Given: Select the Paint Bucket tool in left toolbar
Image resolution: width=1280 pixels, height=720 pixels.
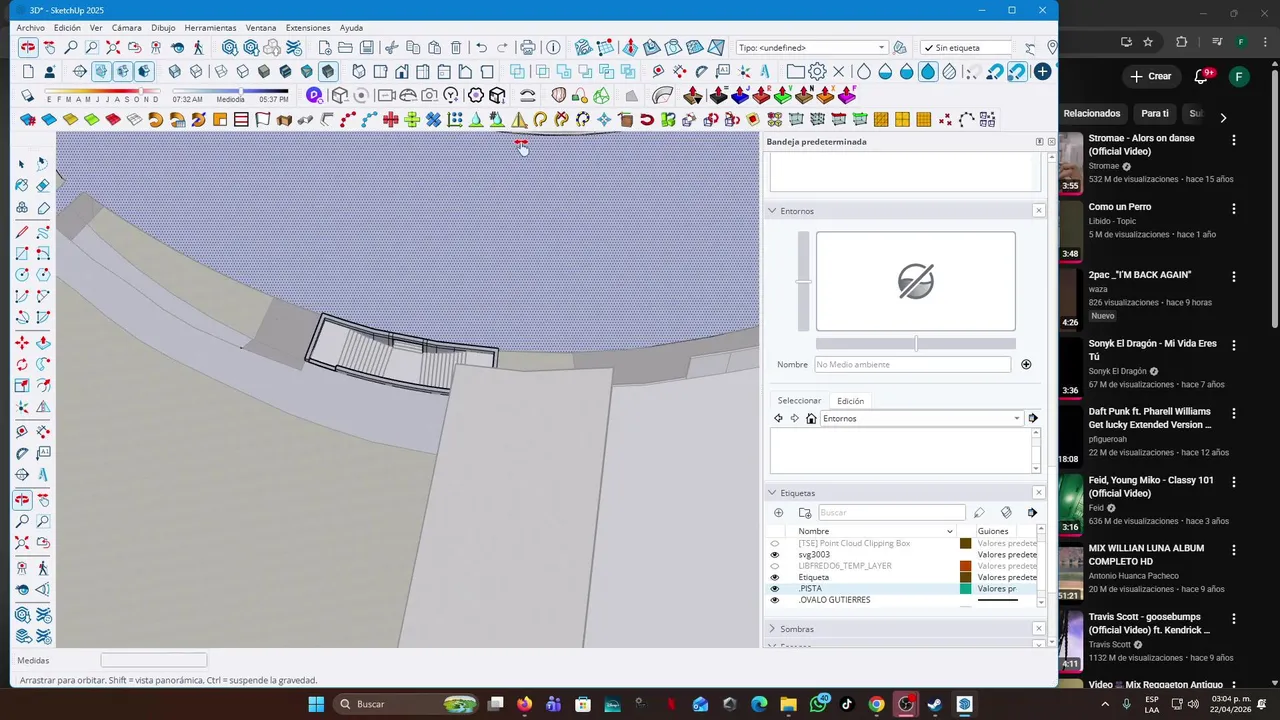Looking at the screenshot, I should pos(22,186).
